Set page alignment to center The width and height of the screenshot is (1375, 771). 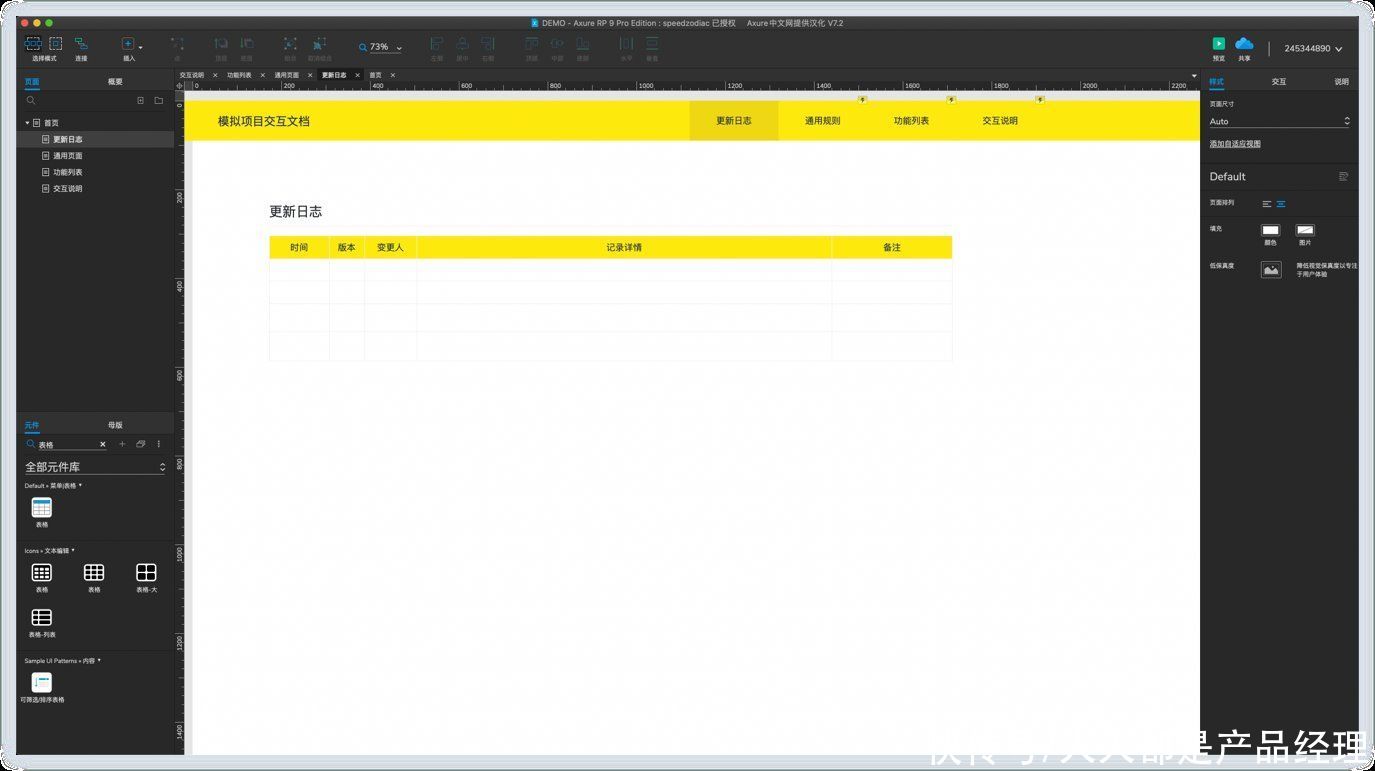coord(1281,204)
